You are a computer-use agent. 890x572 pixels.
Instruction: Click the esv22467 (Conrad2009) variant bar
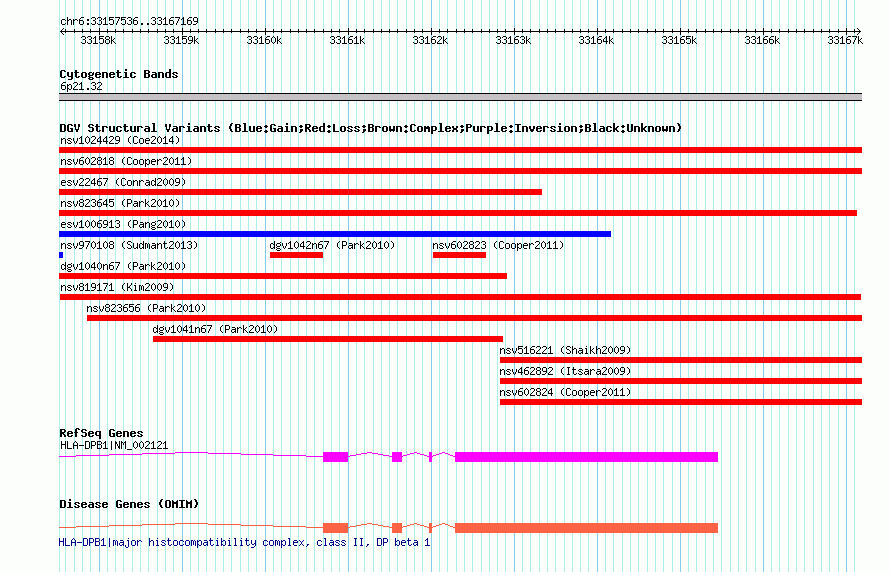pos(300,192)
